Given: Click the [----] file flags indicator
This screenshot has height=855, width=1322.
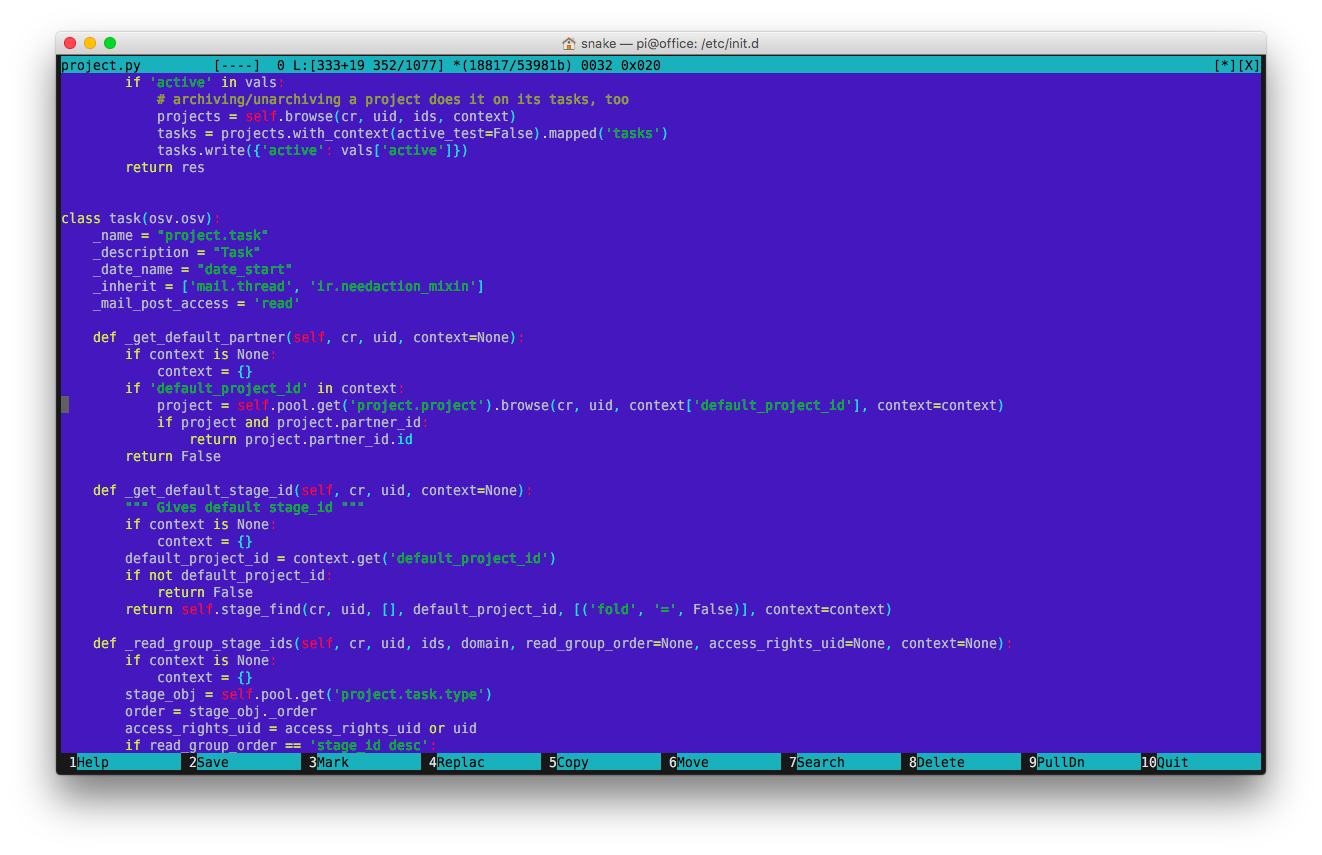Looking at the screenshot, I should [237, 66].
